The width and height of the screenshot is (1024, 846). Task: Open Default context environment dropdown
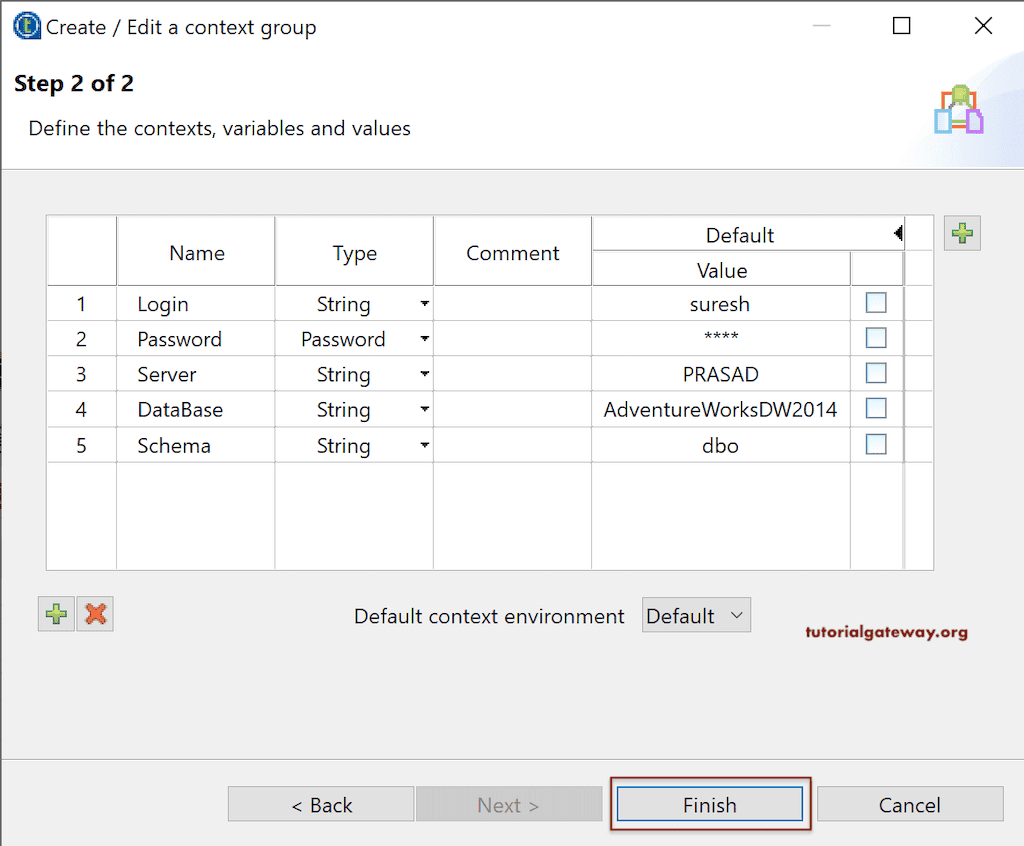click(x=696, y=616)
